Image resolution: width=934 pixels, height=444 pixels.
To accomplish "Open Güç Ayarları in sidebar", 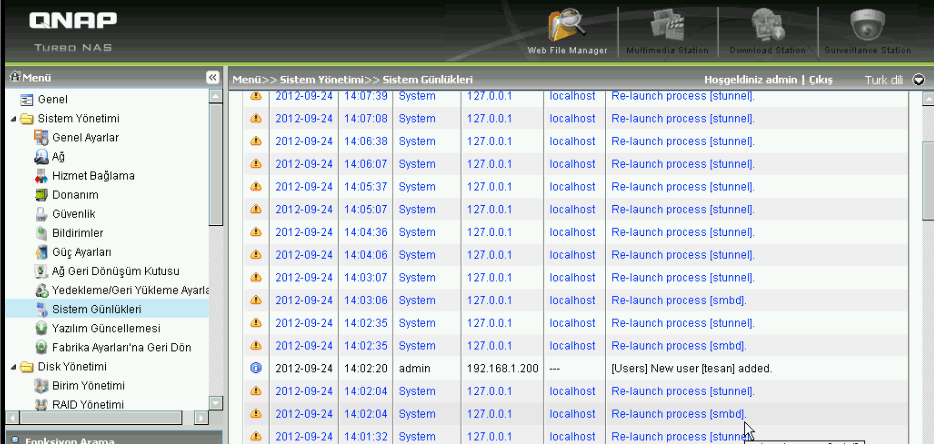I will tap(82, 252).
